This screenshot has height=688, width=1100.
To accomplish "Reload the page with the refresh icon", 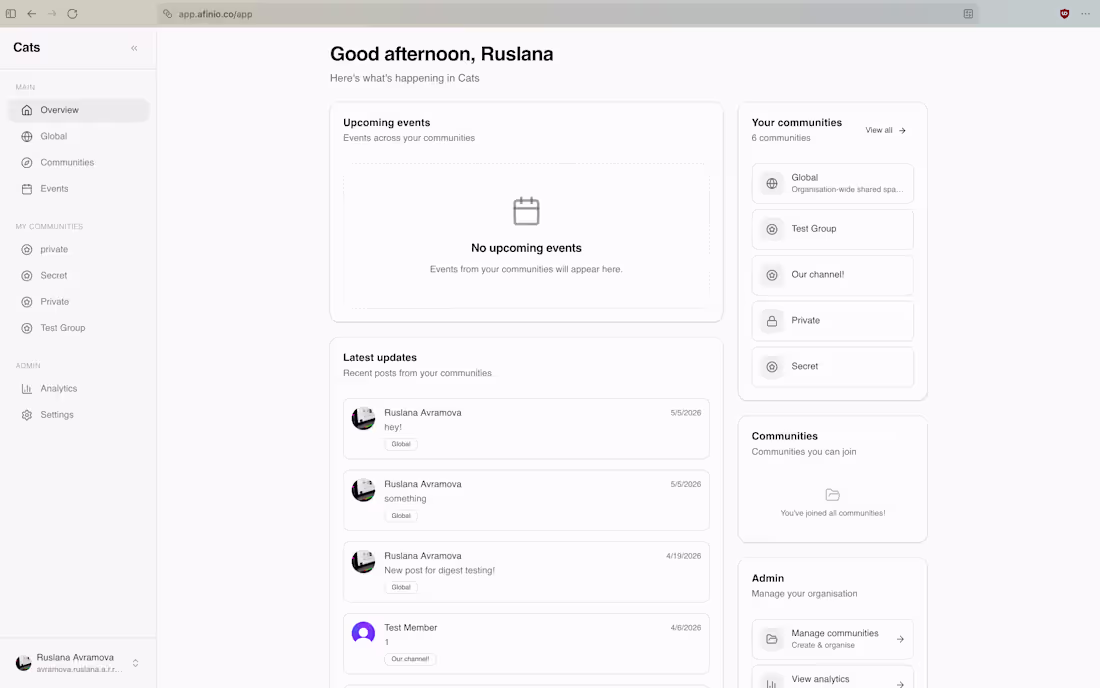I will click(72, 13).
